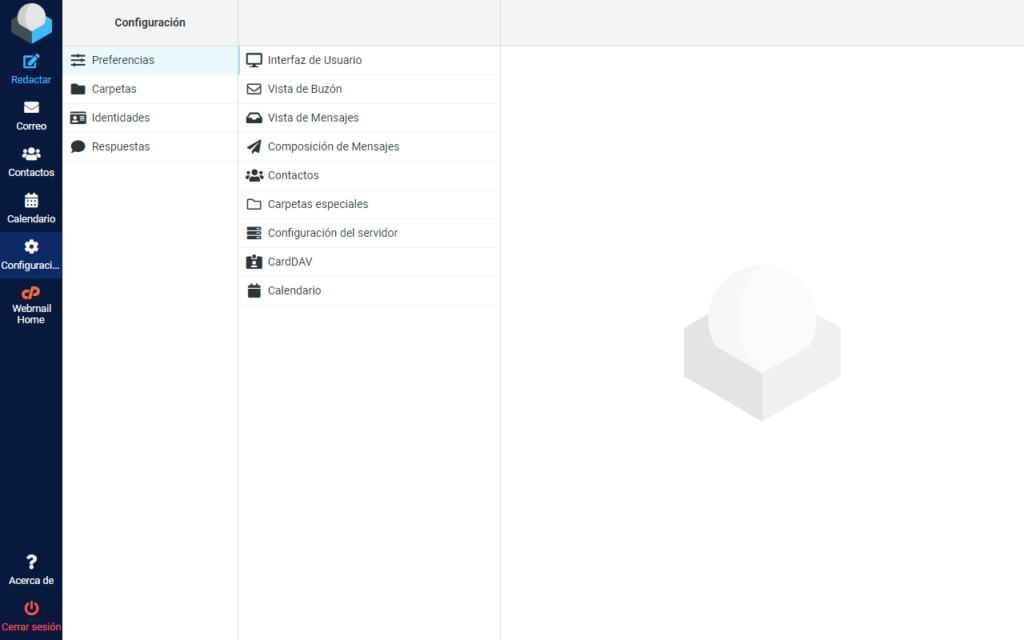Viewport: 1024px width, 640px height.
Task: Open Interfaz de Usuario preferences
Action: tap(315, 60)
